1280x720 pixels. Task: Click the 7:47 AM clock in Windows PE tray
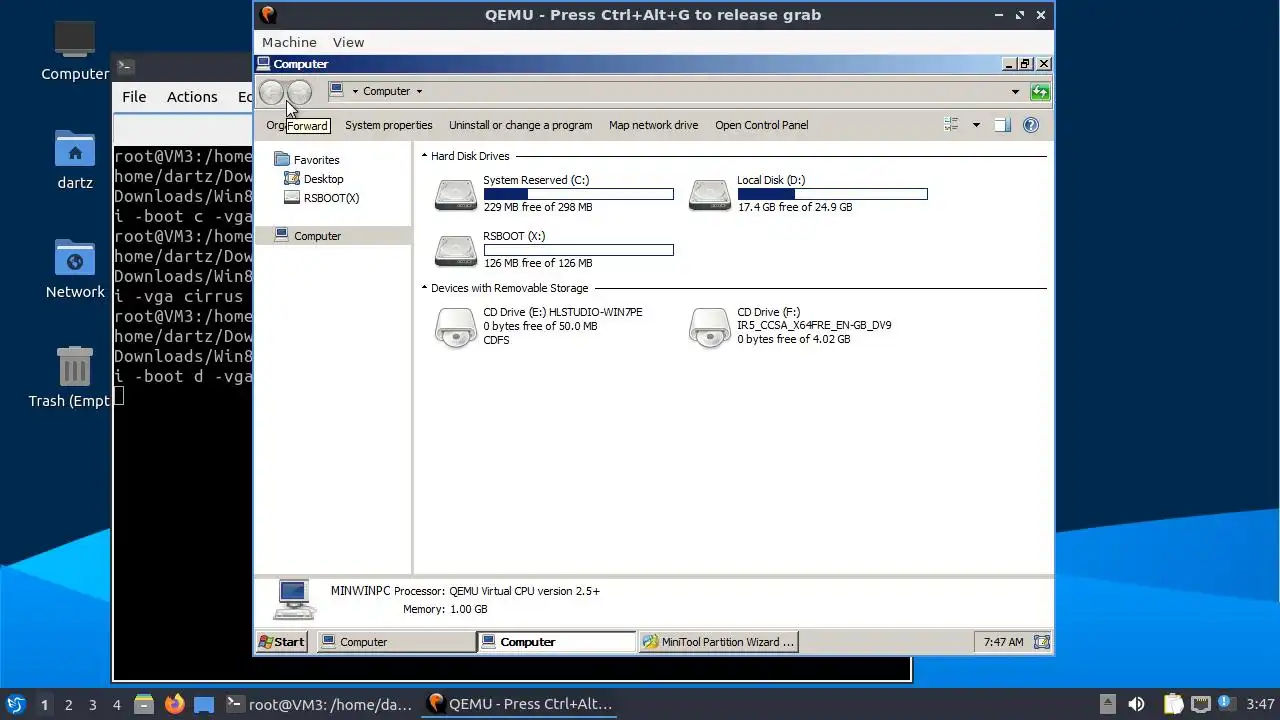tap(1003, 642)
